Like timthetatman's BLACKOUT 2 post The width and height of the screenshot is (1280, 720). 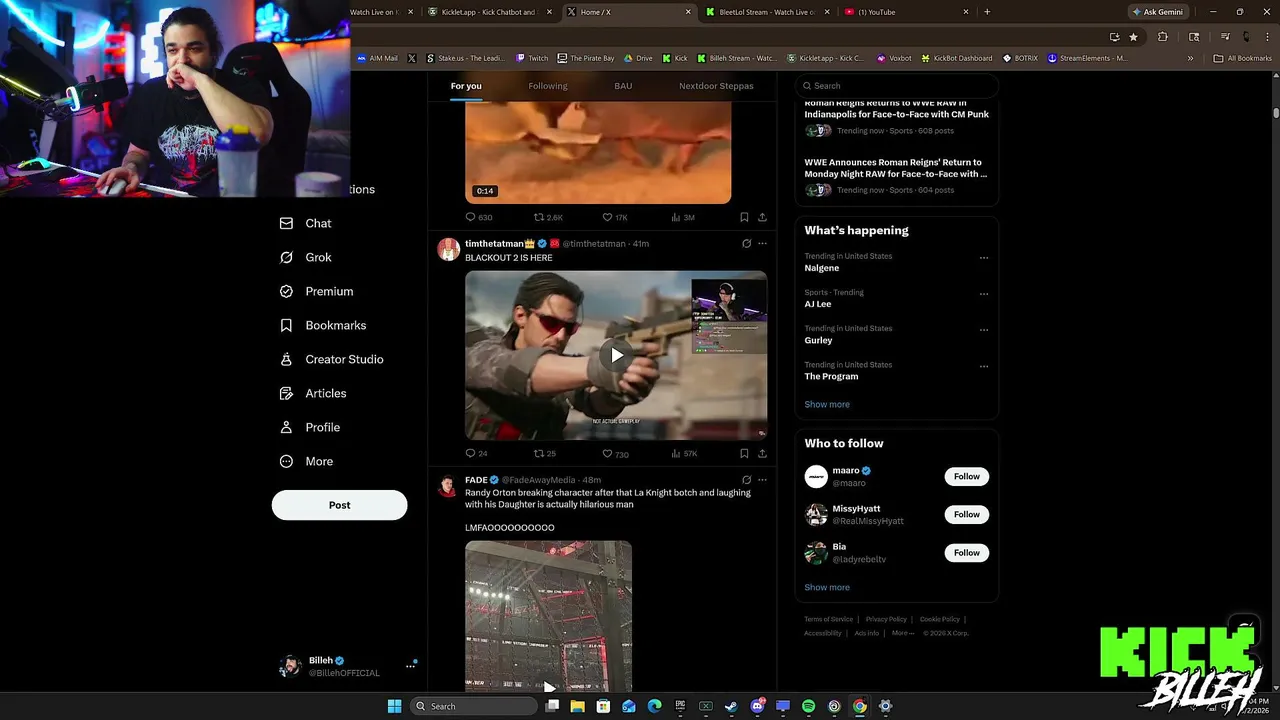pyautogui.click(x=615, y=453)
